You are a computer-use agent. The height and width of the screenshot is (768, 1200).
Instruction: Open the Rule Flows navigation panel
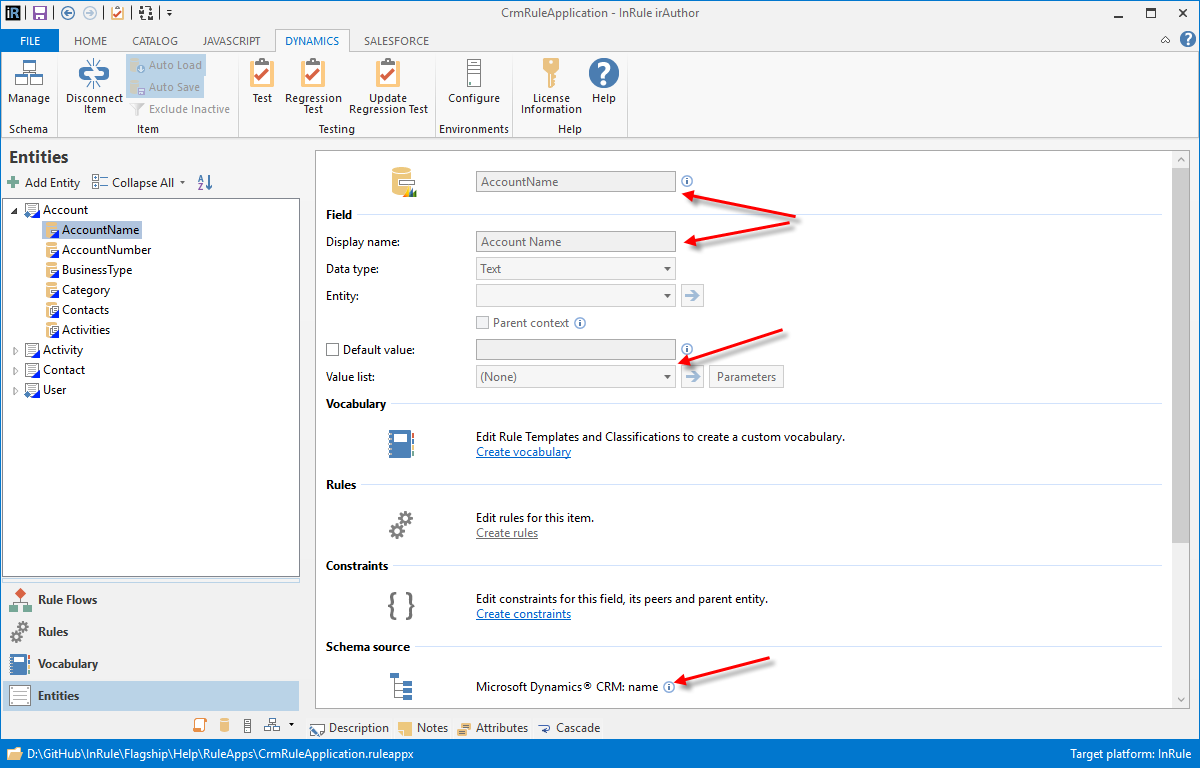pos(151,600)
